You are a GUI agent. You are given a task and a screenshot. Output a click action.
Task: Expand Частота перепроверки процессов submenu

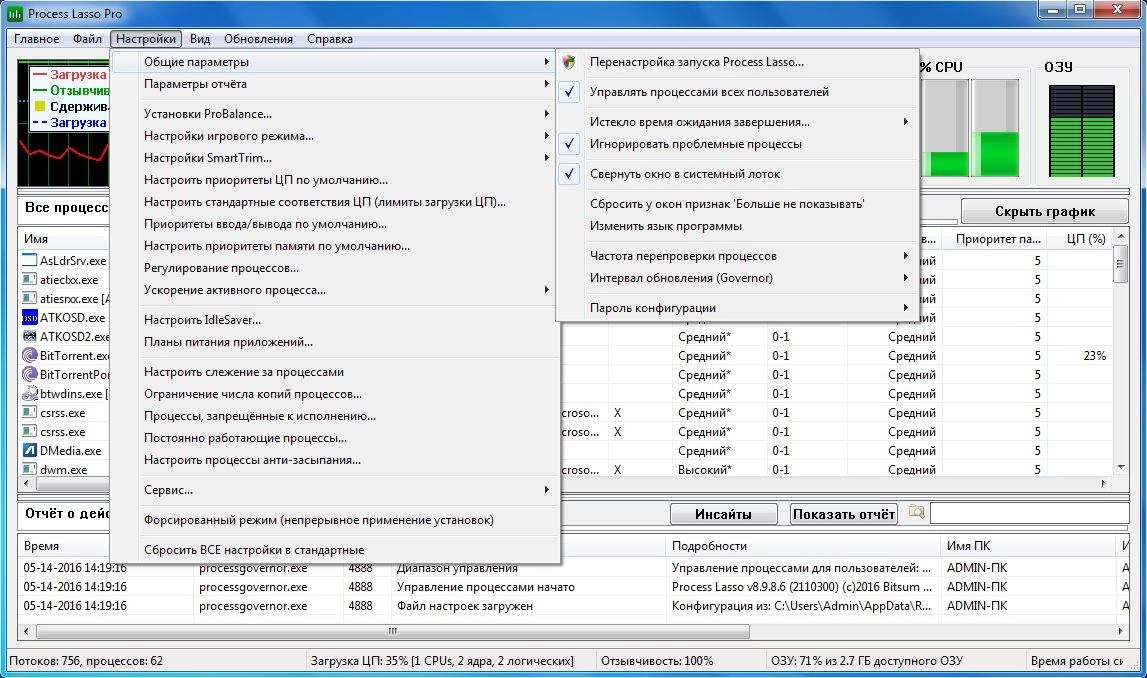click(x=737, y=256)
